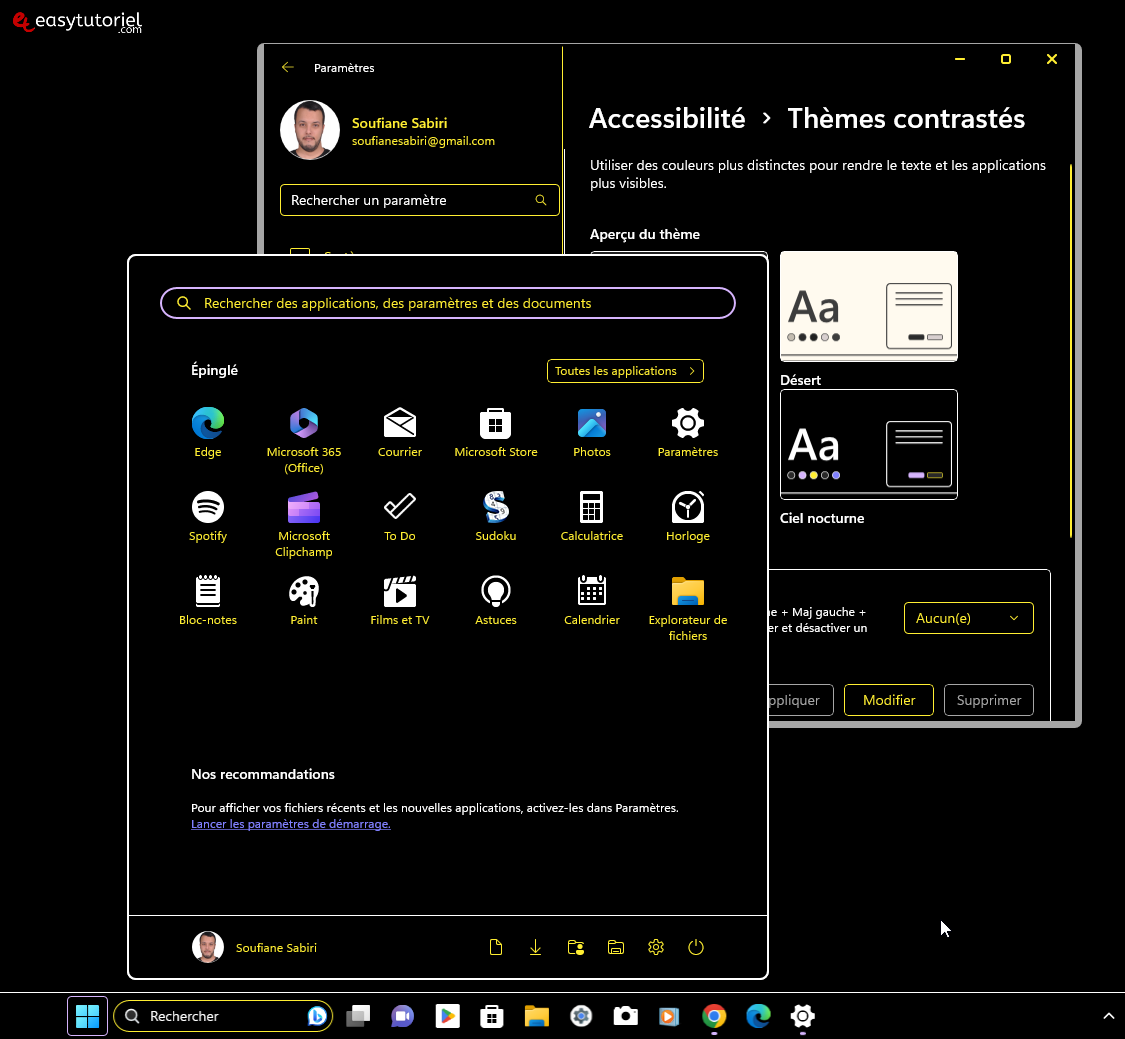Open Paint from pinned apps
Viewport: 1125px width, 1039px height.
click(303, 600)
